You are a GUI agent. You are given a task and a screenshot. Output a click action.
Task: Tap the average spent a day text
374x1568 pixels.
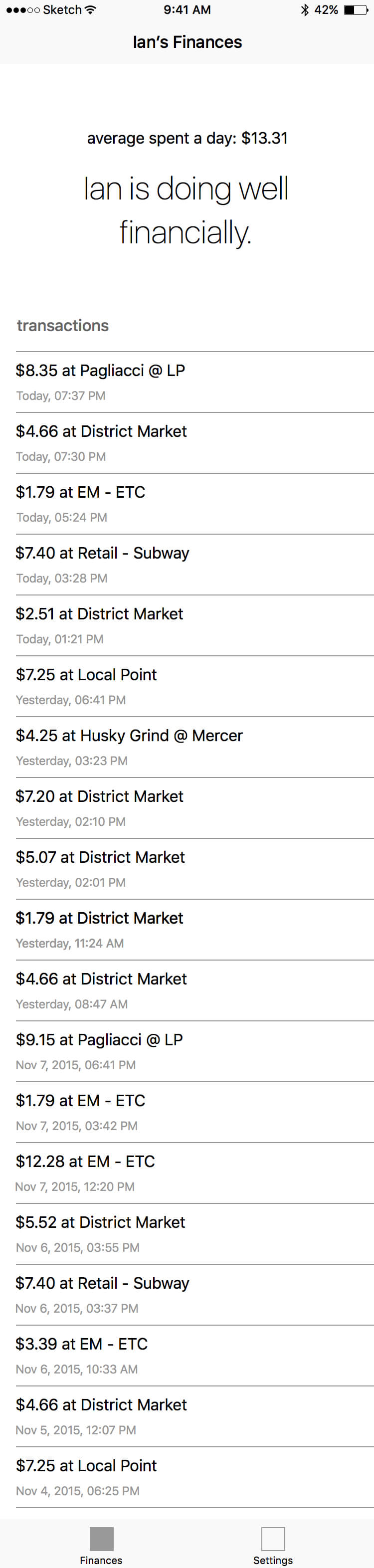tap(187, 138)
